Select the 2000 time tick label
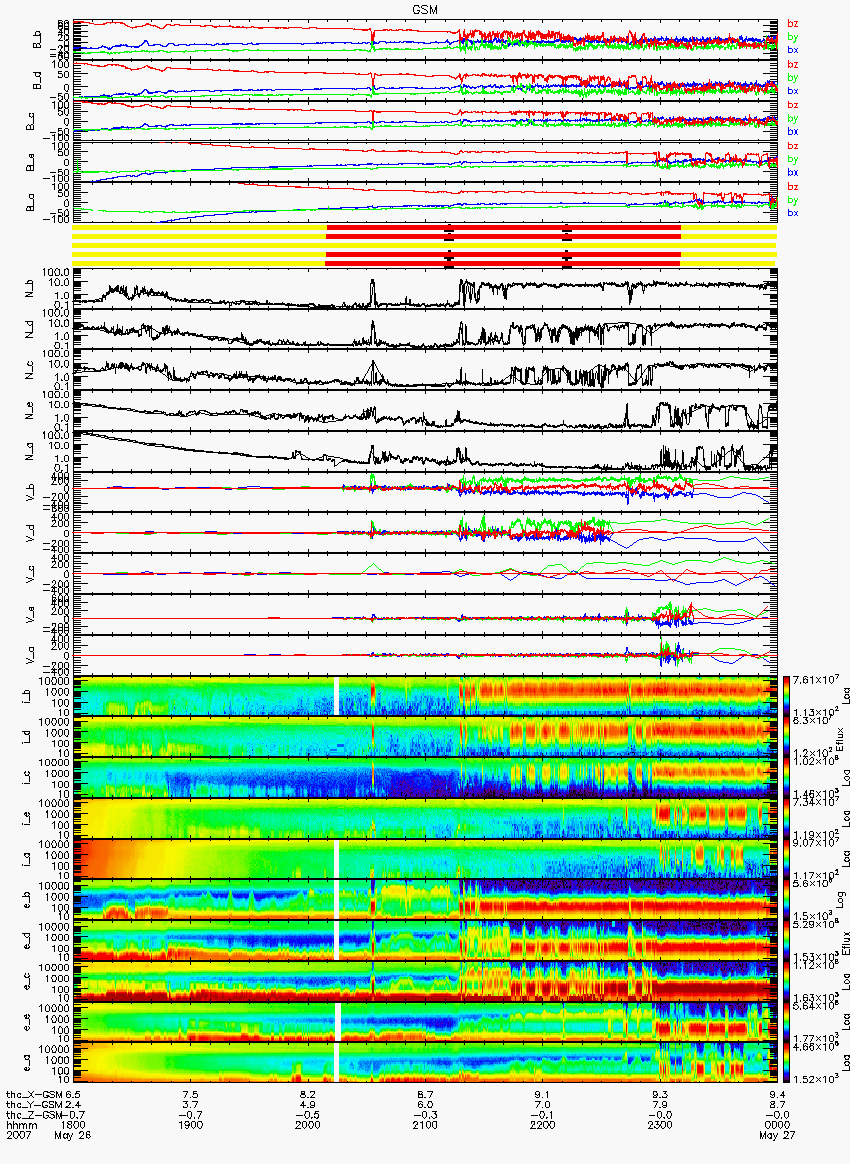Image resolution: width=850 pixels, height=1164 pixels. click(x=308, y=1125)
